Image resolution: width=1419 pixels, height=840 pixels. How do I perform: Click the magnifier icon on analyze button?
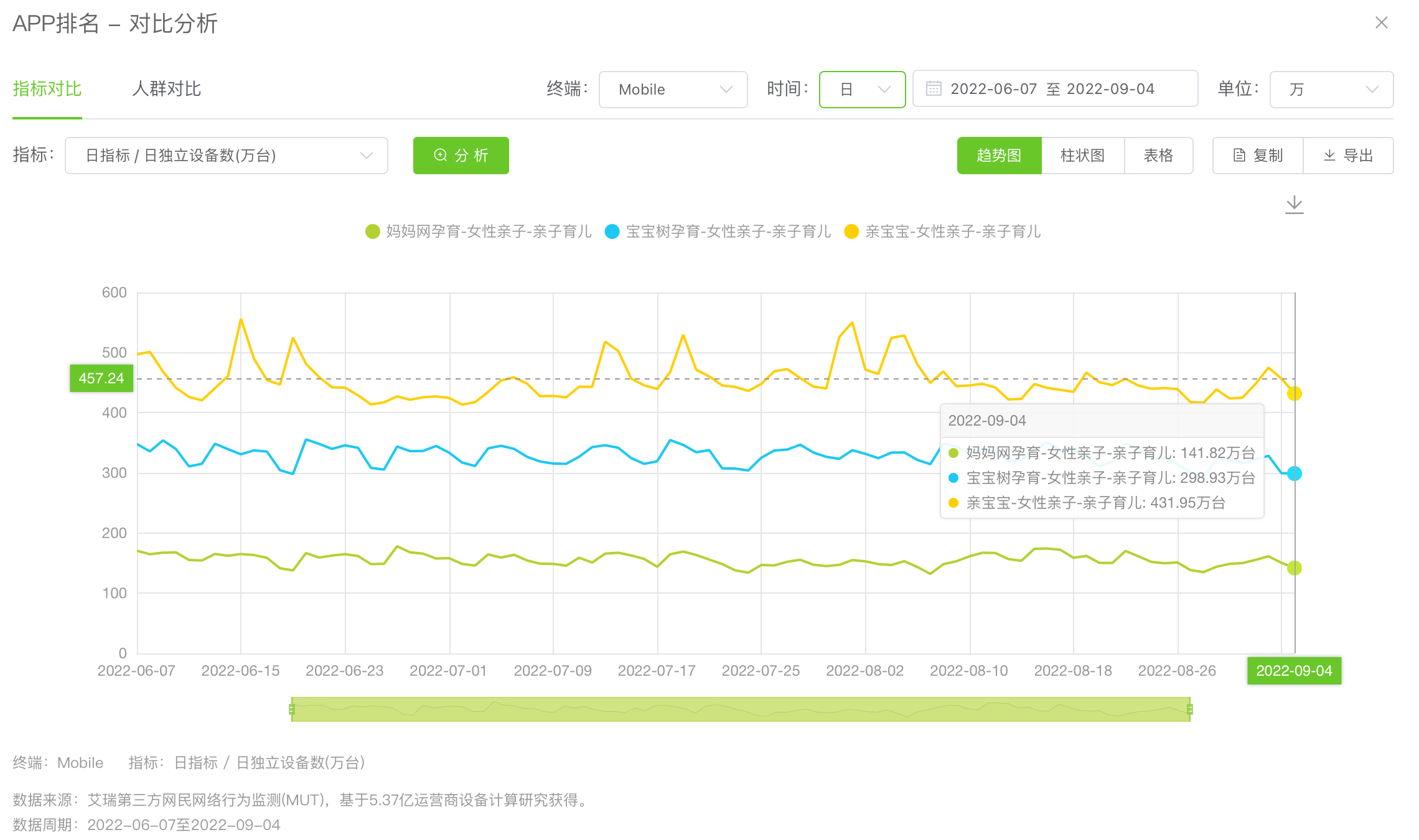click(x=441, y=156)
